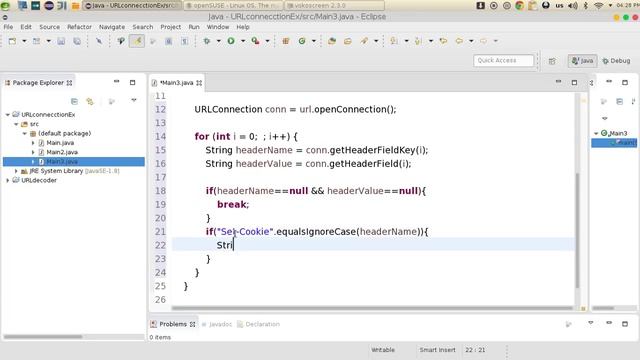The height and width of the screenshot is (360, 640).
Task: Open the Navigate menu
Action: click(x=112, y=27)
